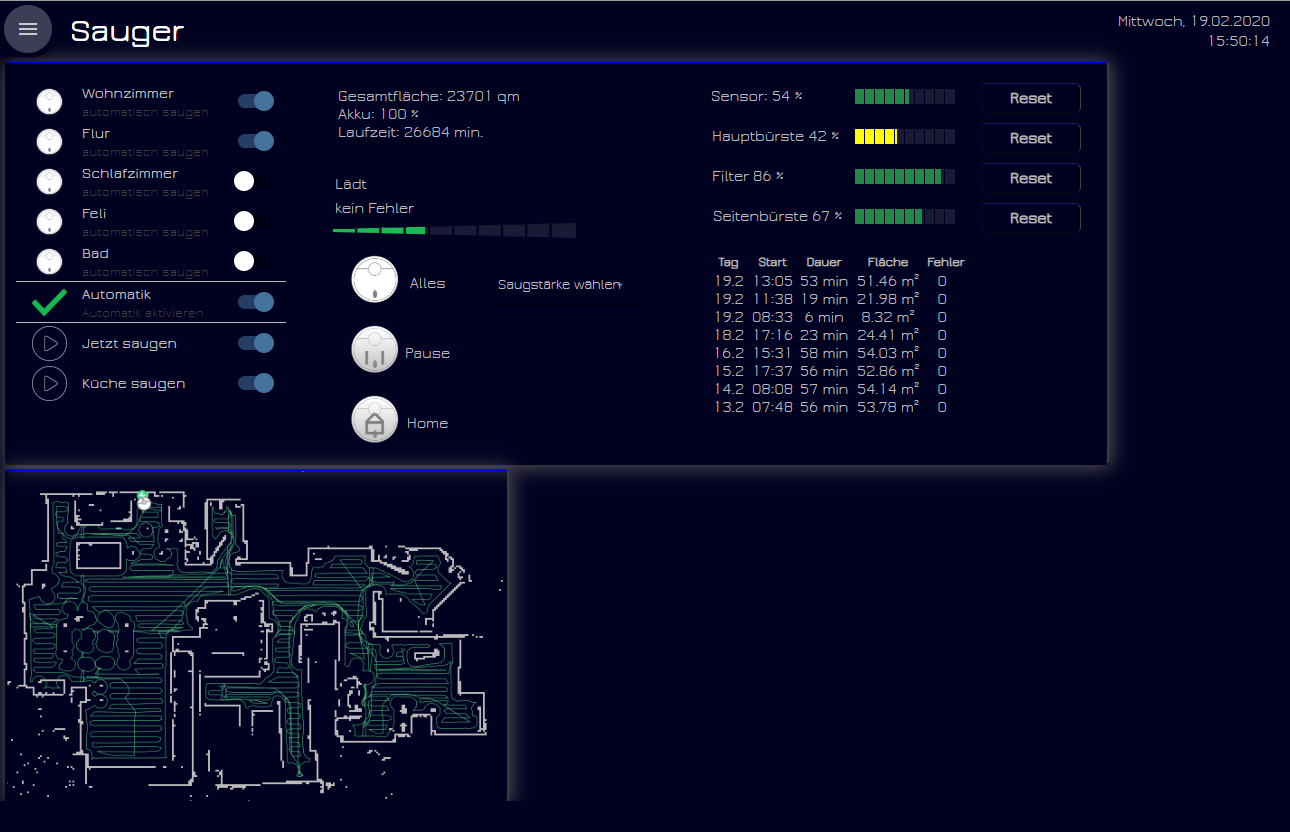Enable Feli automatic vacuuming switch

tap(251, 221)
